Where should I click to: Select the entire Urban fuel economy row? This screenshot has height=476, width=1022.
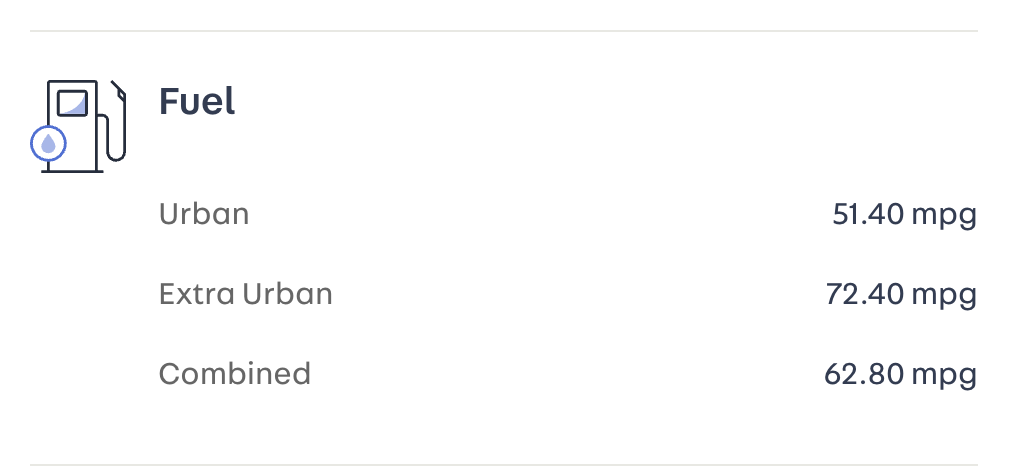coord(567,214)
